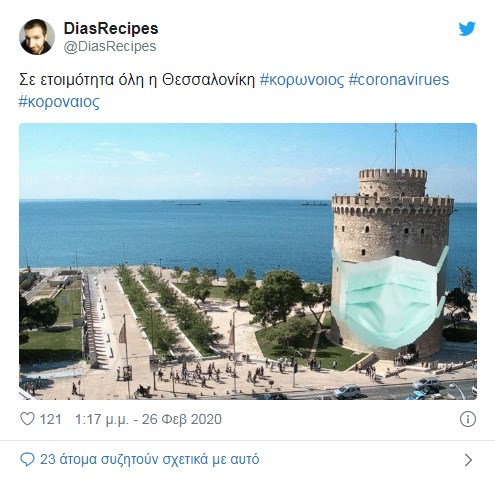Click the surgical mask on the tower

point(390,297)
